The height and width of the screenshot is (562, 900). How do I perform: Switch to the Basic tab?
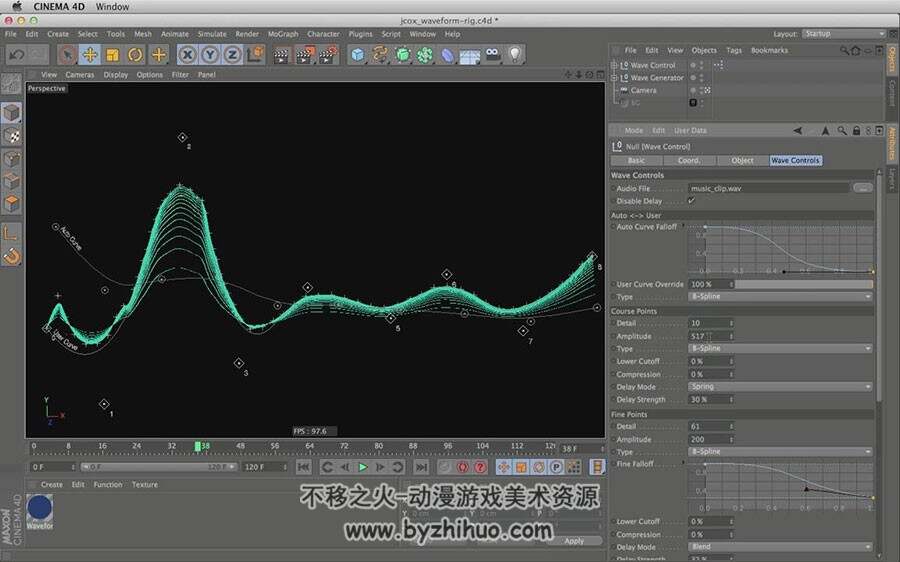(637, 161)
